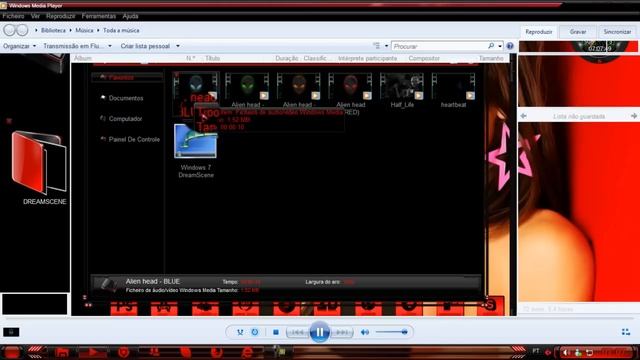
Task: Open the Ferramentas menu
Action: 99,16
